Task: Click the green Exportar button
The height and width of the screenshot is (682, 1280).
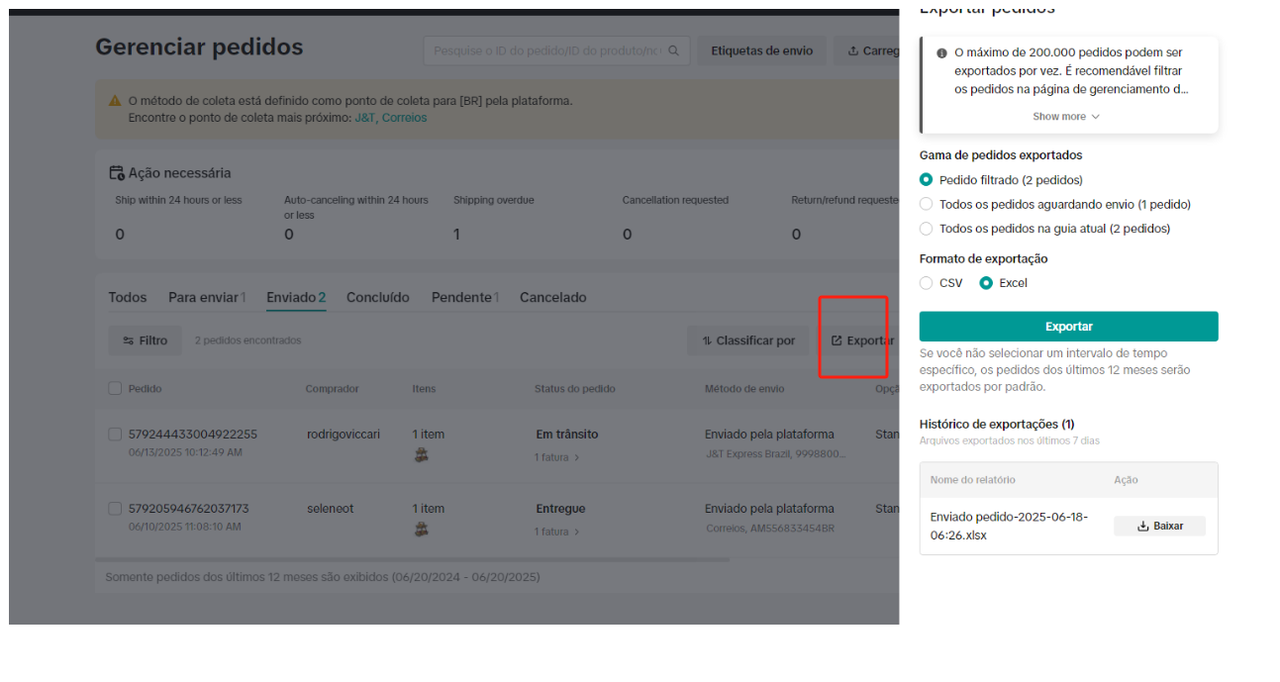Action: tap(1068, 327)
